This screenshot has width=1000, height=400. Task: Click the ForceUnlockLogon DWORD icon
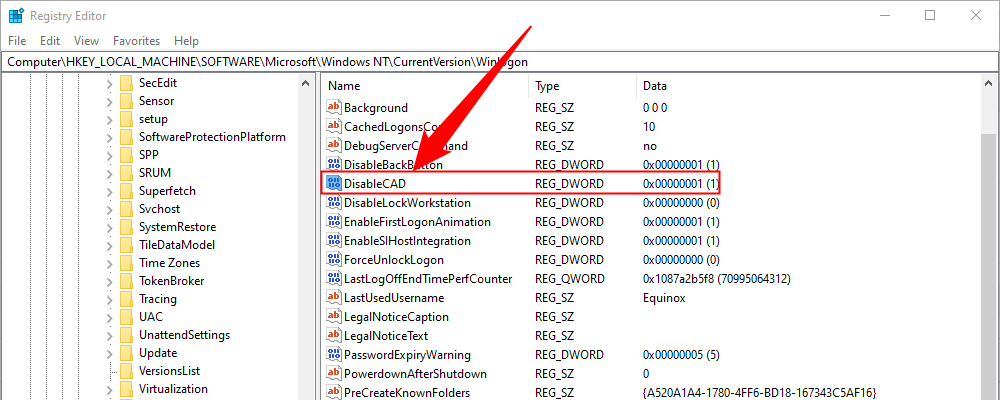click(334, 260)
